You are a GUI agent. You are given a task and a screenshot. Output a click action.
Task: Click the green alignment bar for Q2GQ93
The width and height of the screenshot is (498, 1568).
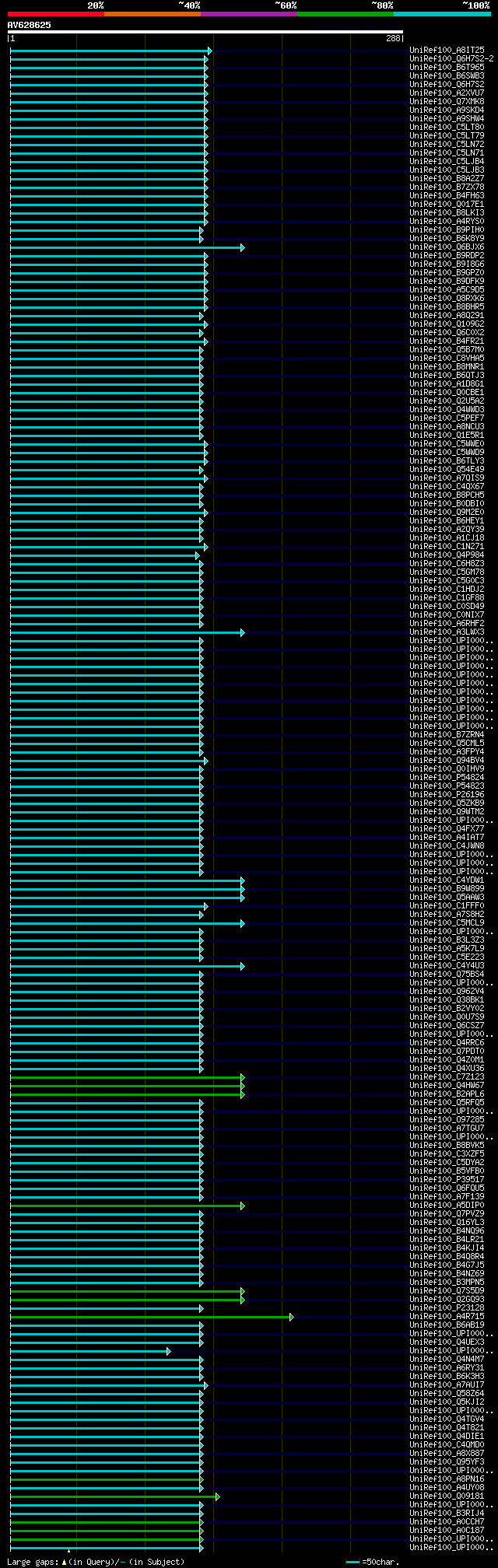(x=127, y=1300)
